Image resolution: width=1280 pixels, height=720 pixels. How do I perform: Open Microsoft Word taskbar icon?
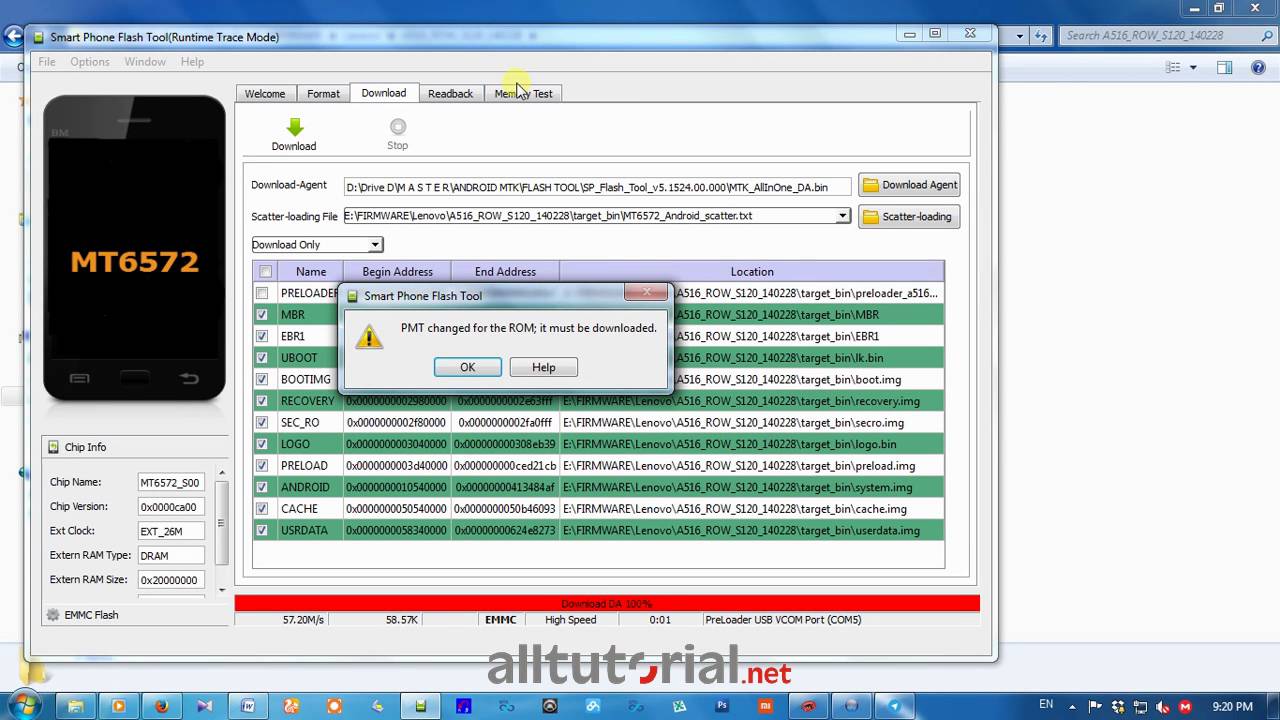[248, 706]
